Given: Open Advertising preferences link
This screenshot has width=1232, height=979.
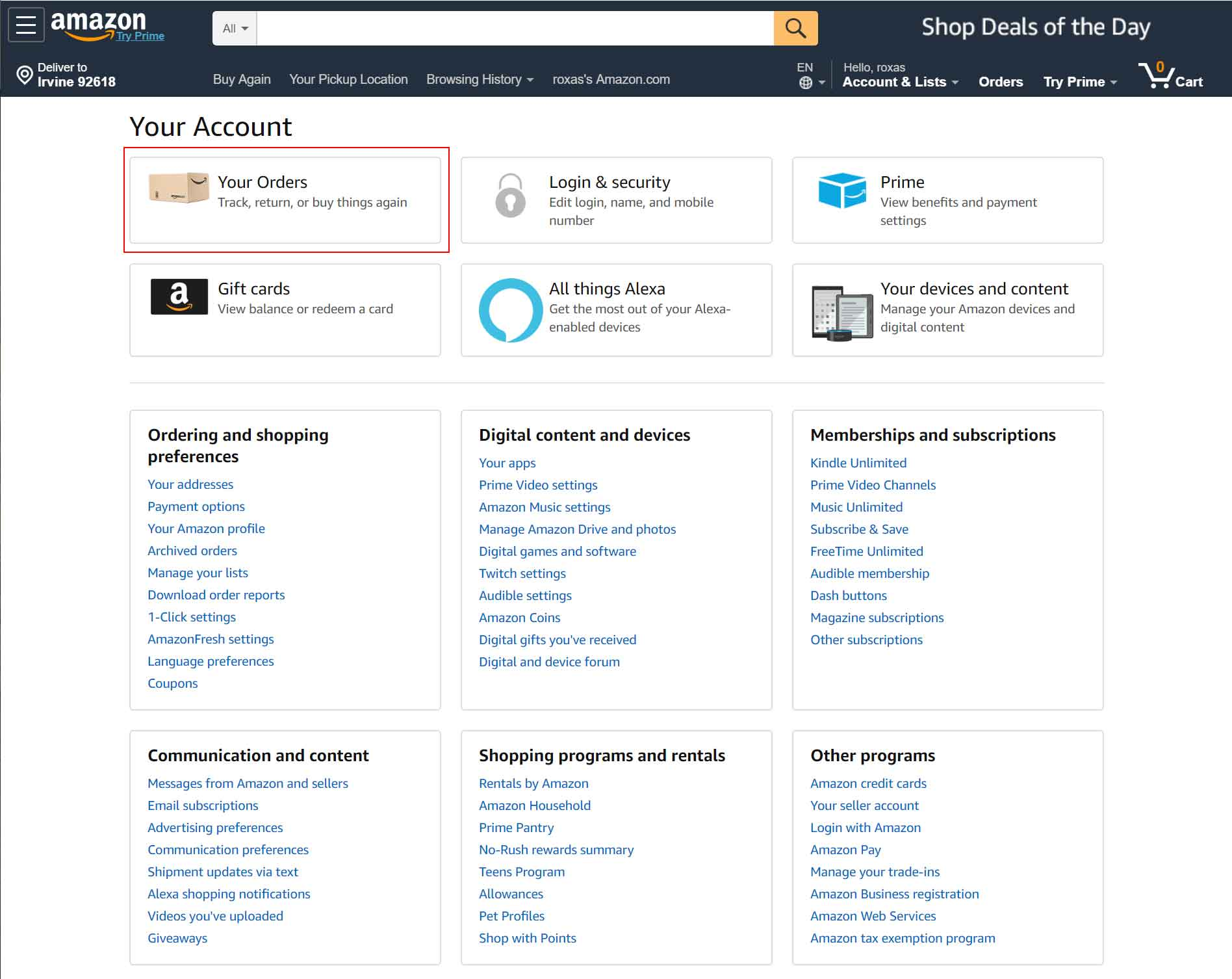Looking at the screenshot, I should (215, 828).
